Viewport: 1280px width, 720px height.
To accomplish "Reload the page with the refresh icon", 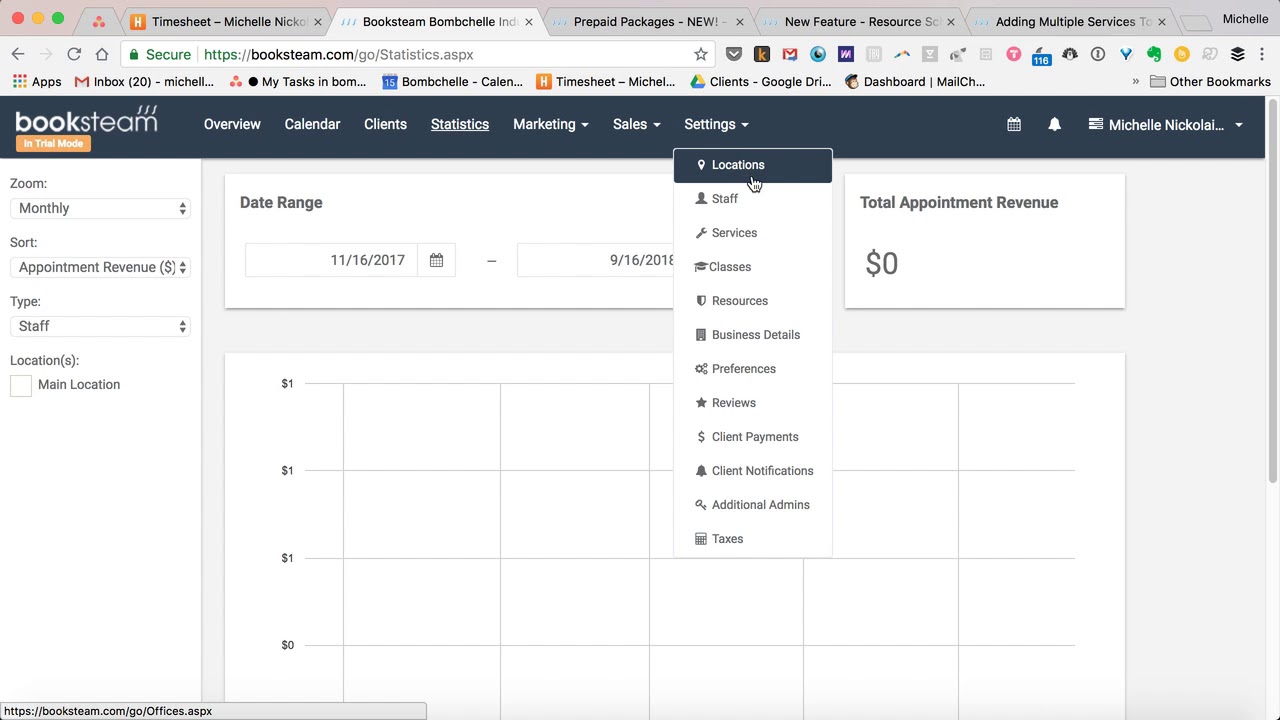I will pos(74,54).
